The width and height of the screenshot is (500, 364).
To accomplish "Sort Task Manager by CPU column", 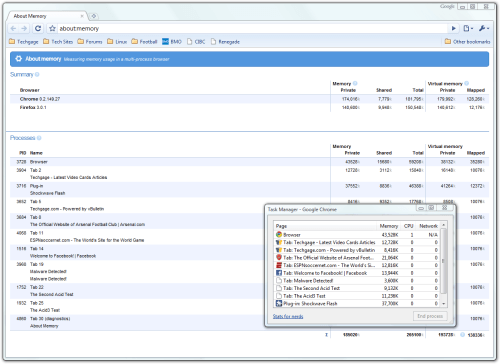I will [x=409, y=226].
